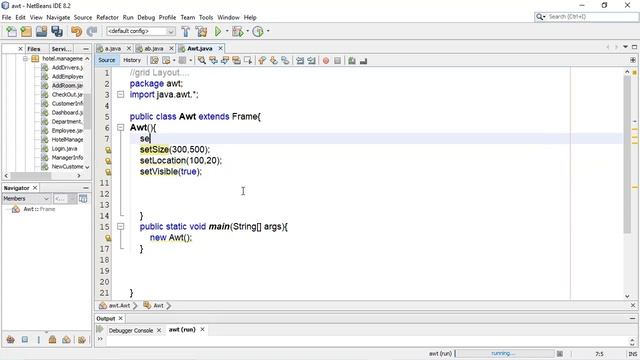Viewport: 640px width, 360px height.
Task: Click the Uncomment icon in the editor toolbar
Action: pos(363,61)
